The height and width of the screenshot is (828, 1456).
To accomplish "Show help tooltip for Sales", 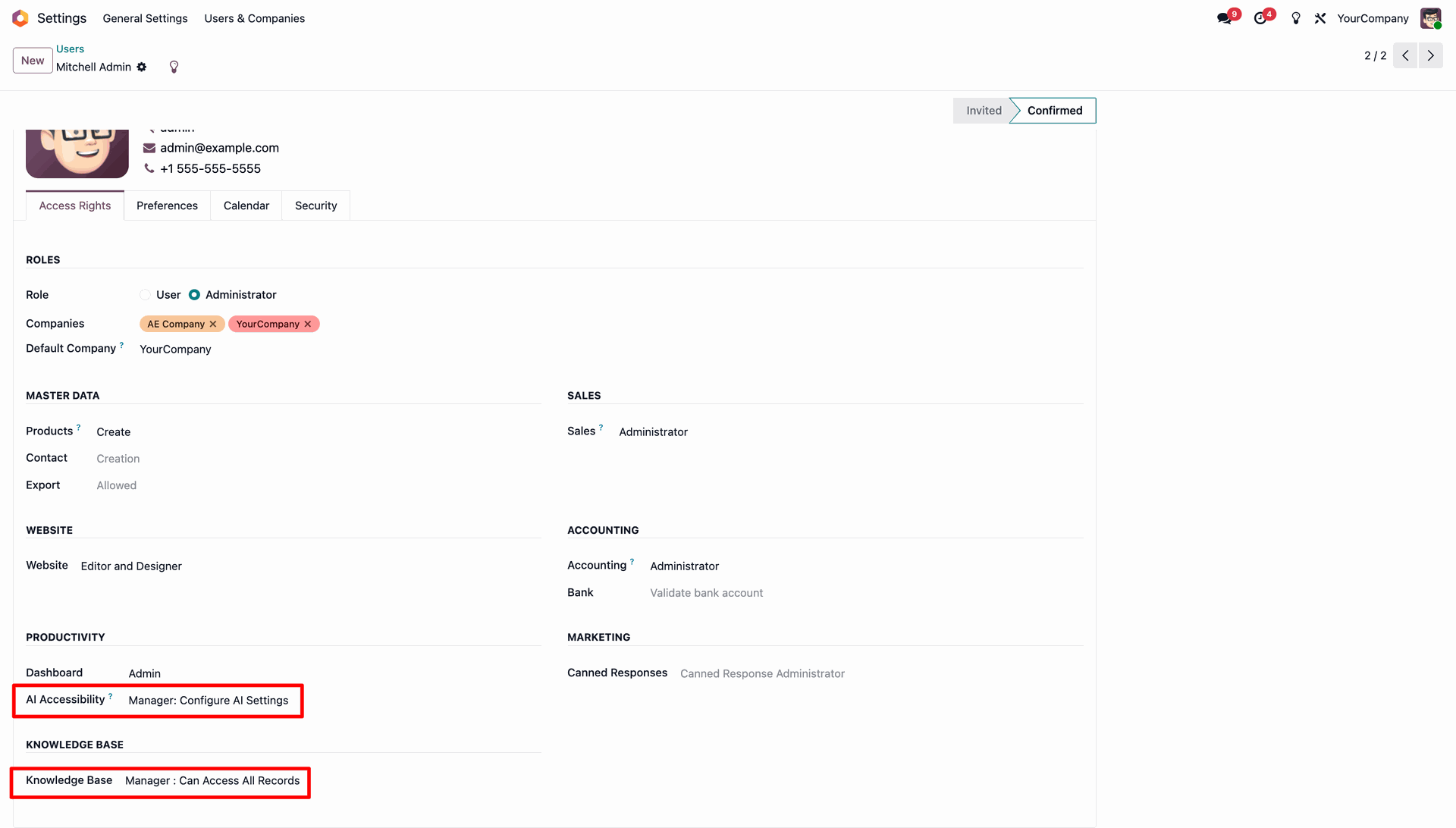I will pyautogui.click(x=601, y=428).
